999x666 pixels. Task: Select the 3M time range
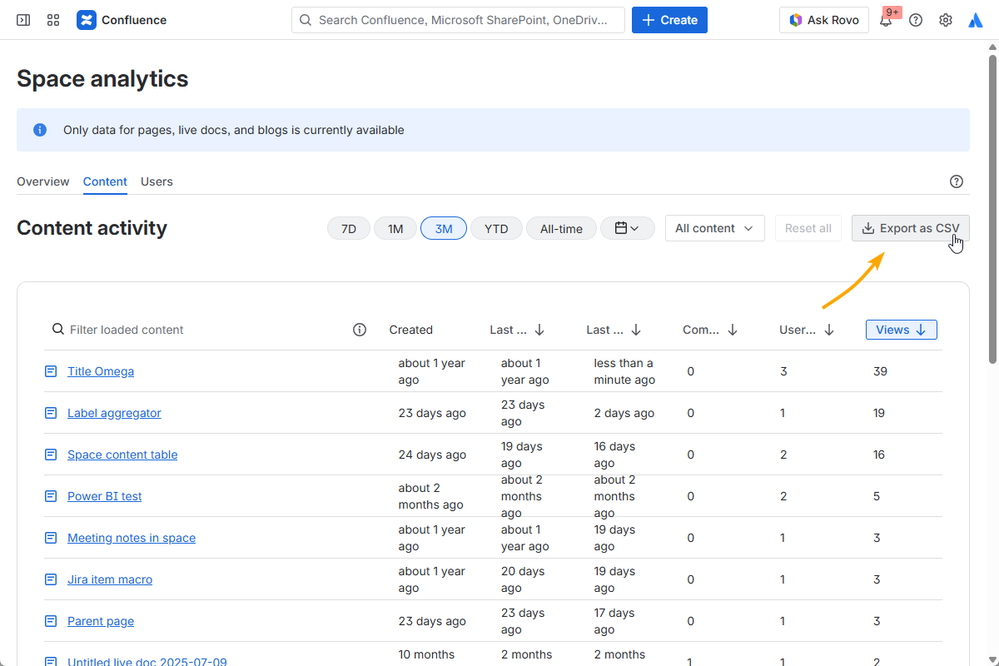coord(443,228)
